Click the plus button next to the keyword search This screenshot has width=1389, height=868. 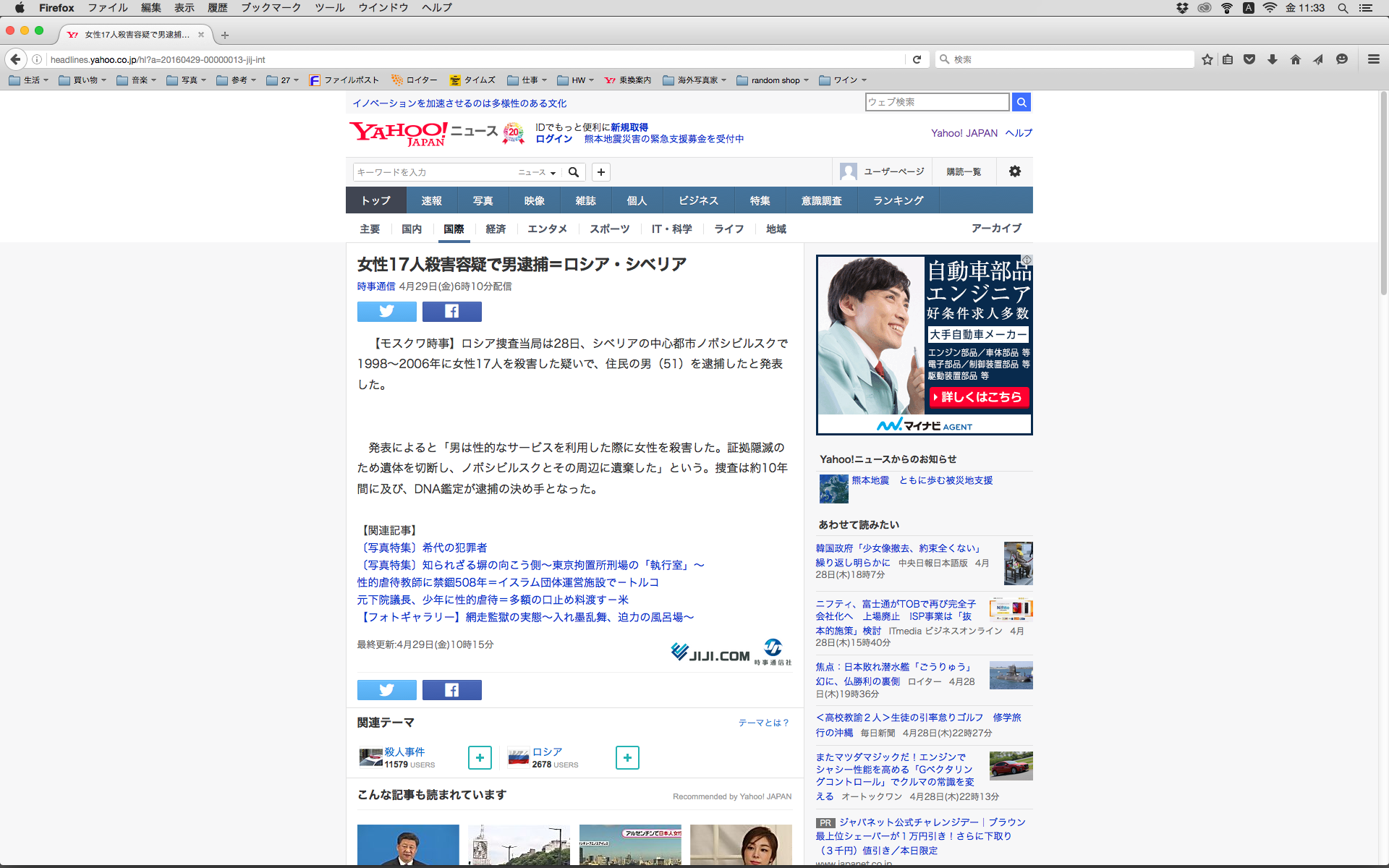click(x=600, y=171)
